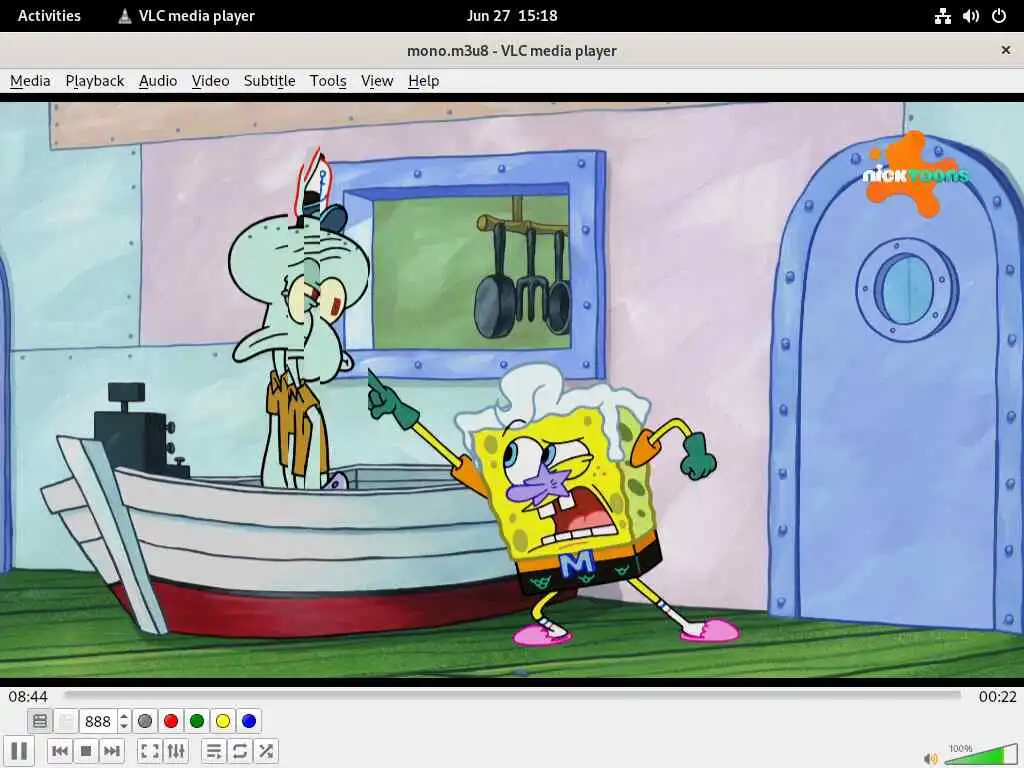1024x768 pixels.
Task: Toggle remaining time display 00:22
Action: coord(997,696)
